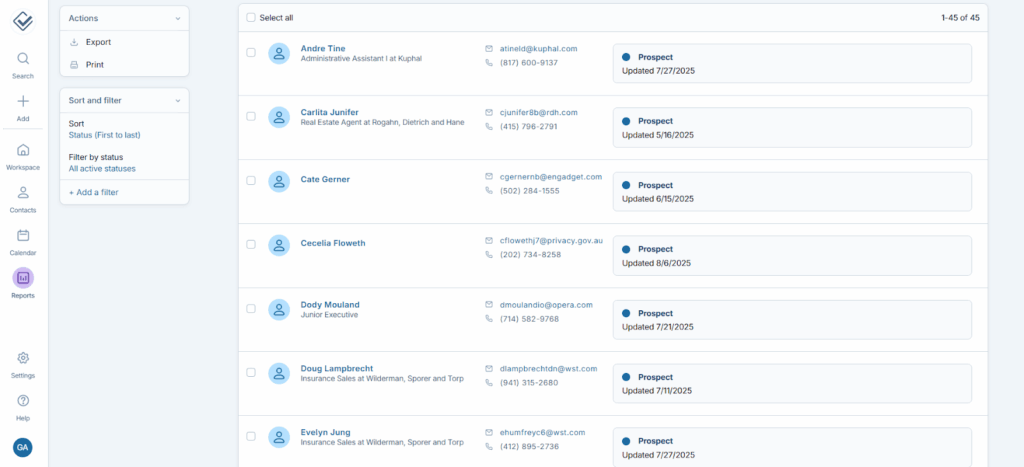Screen dimensions: 1024x467
Task: Click the Add plus icon
Action: pos(23,101)
